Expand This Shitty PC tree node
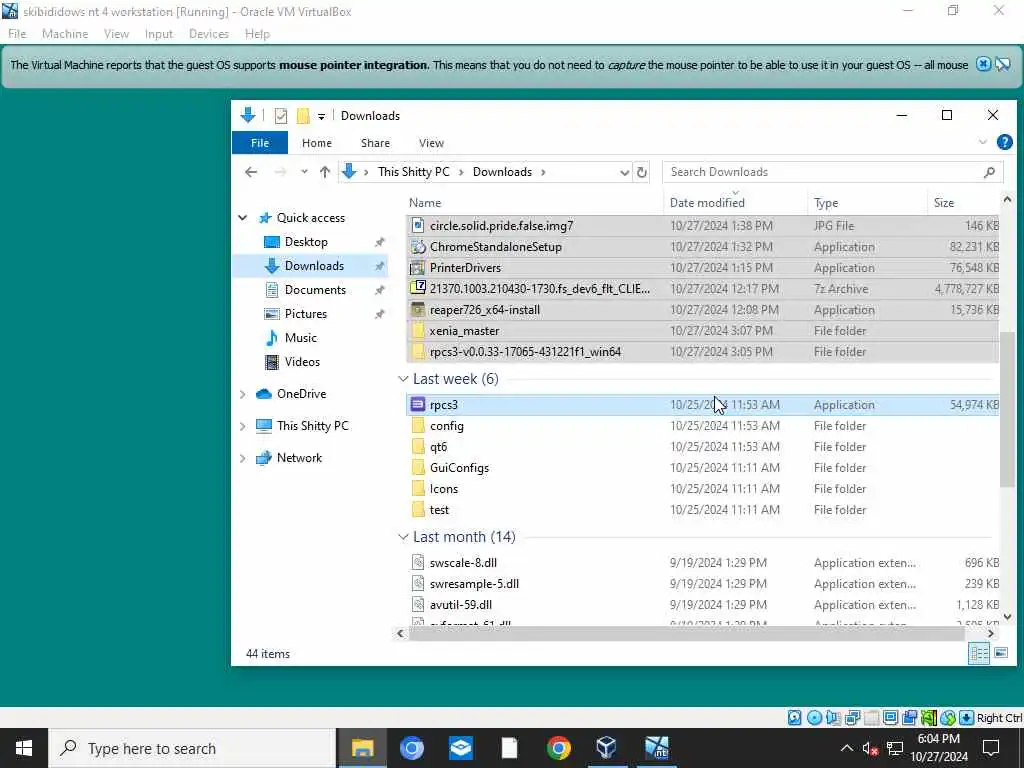 tap(243, 426)
